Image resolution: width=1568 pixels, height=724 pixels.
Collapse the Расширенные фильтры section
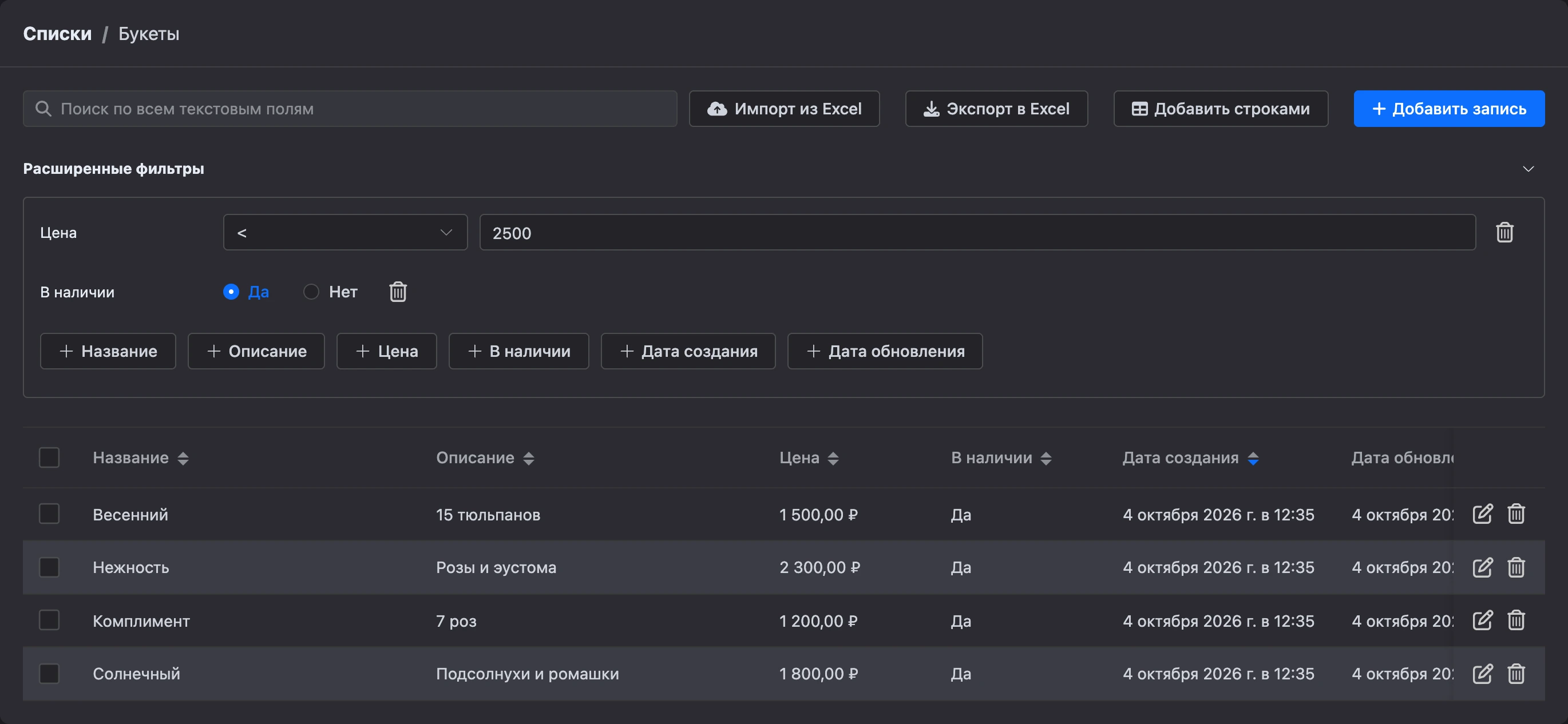[1528, 169]
